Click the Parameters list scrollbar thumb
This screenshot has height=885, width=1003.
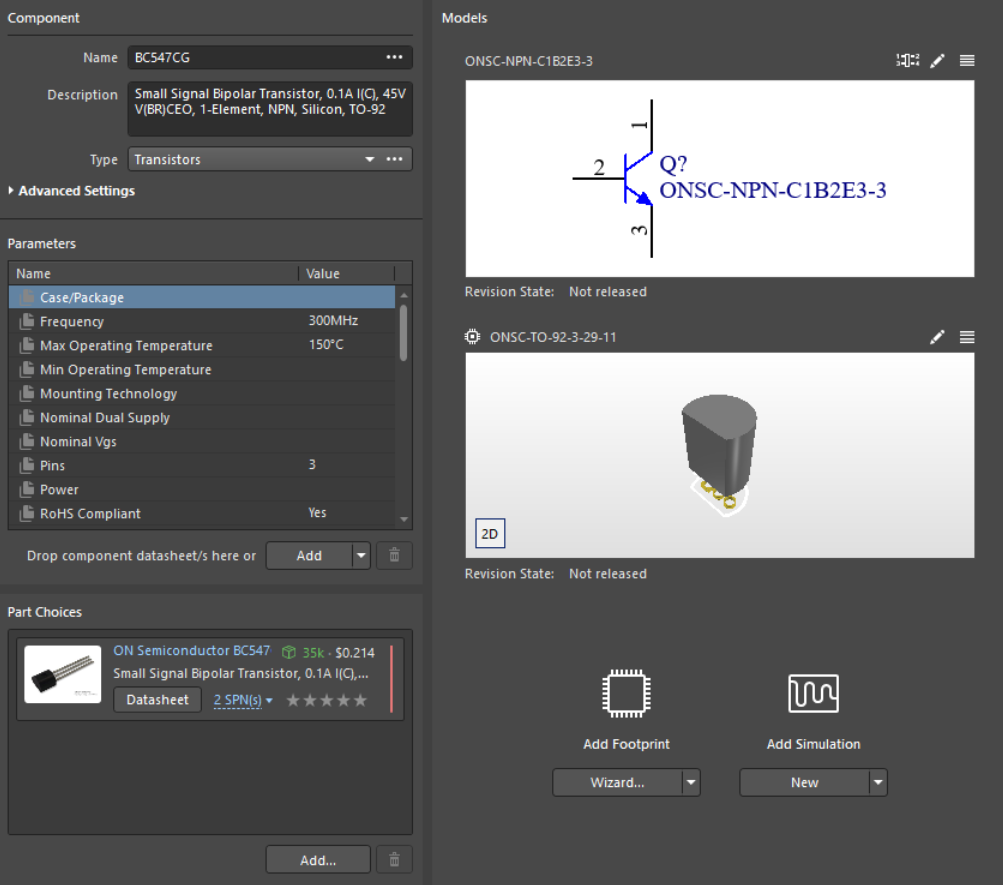(x=404, y=333)
